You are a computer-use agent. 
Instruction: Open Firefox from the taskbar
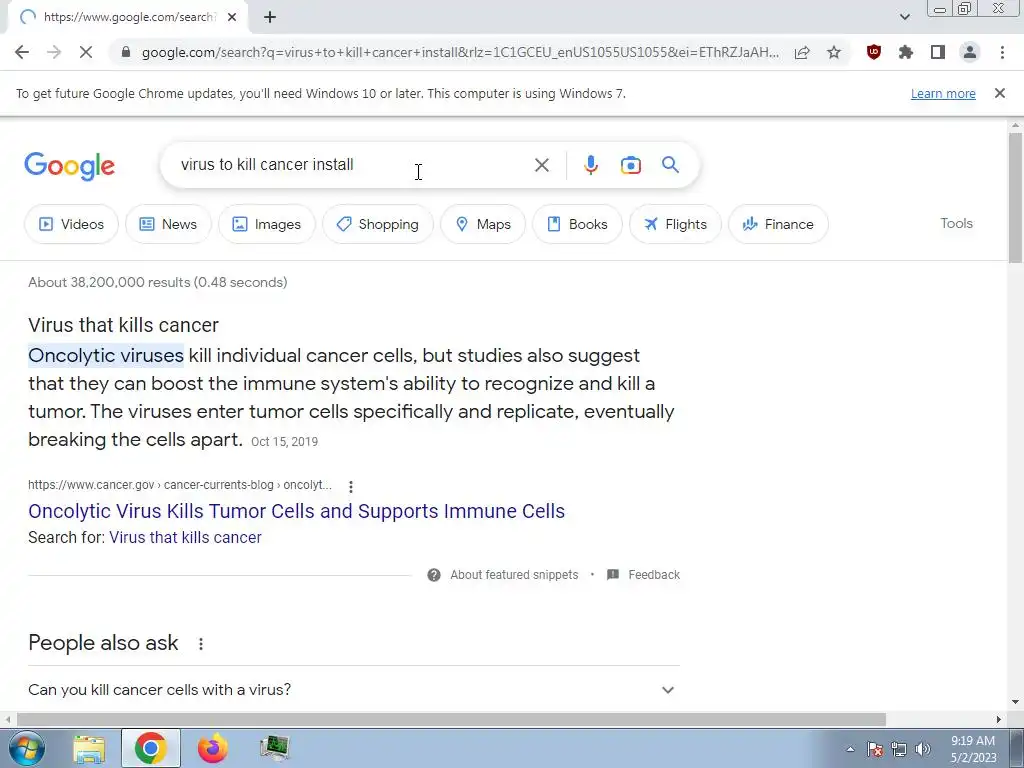(213, 748)
